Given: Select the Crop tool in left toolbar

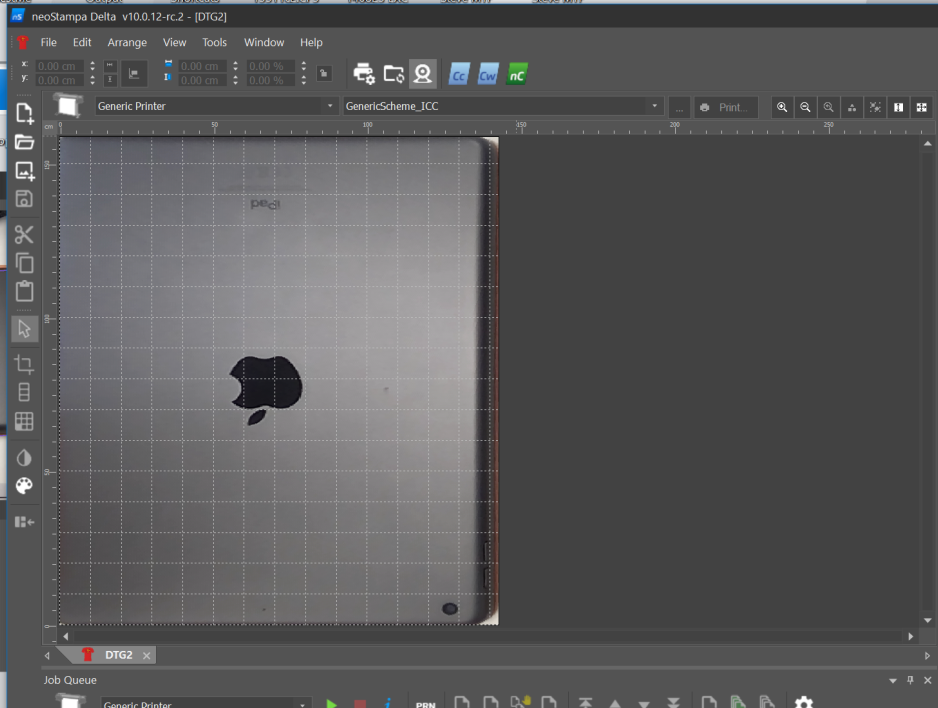Looking at the screenshot, I should pyautogui.click(x=24, y=364).
